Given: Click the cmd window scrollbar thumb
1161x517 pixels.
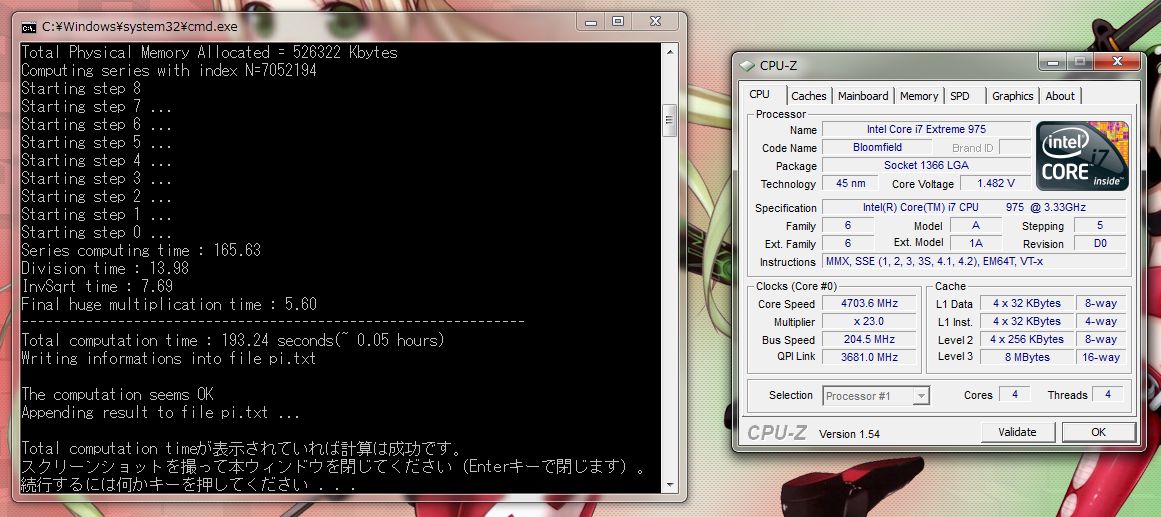Looking at the screenshot, I should click(669, 121).
